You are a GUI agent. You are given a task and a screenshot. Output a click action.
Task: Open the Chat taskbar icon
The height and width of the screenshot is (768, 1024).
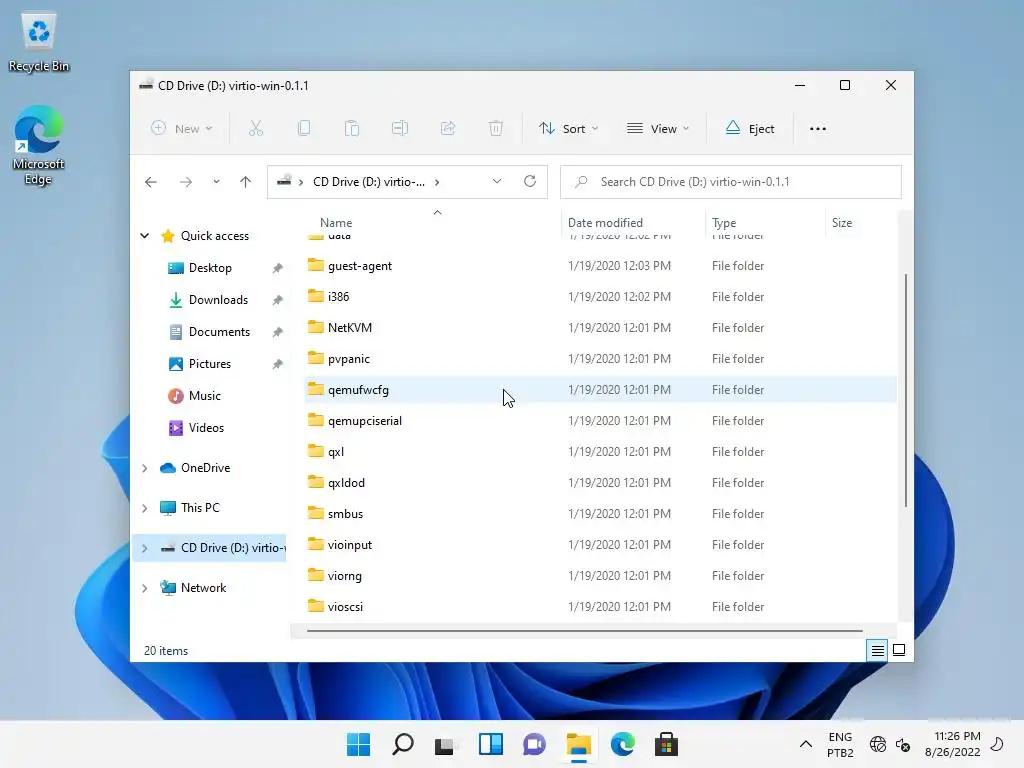click(x=534, y=744)
